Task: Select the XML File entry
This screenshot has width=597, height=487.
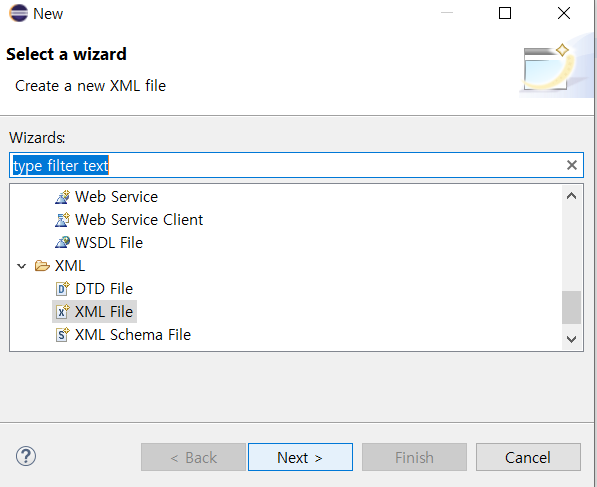Action: pos(104,311)
